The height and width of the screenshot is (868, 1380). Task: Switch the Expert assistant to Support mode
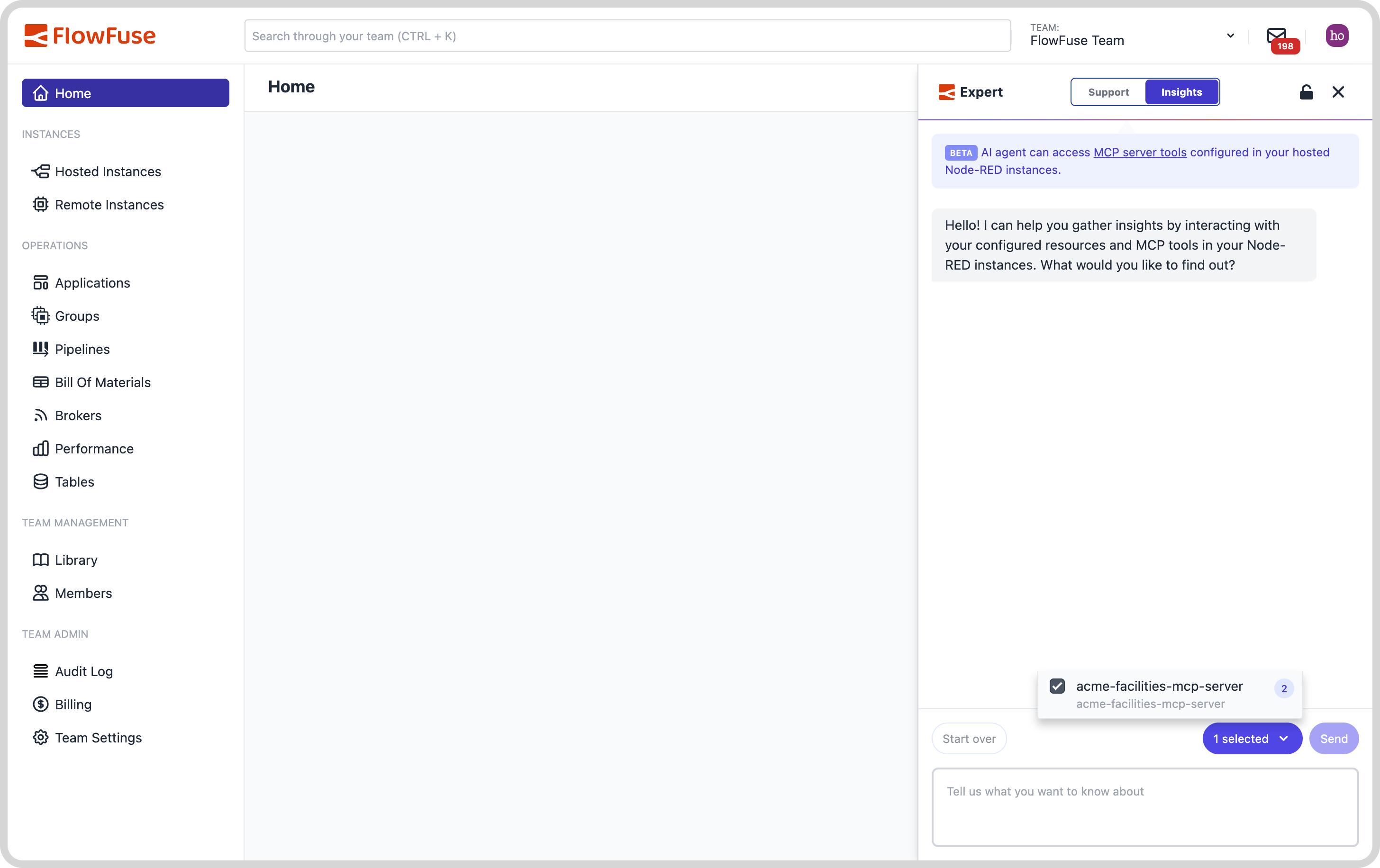tap(1108, 91)
